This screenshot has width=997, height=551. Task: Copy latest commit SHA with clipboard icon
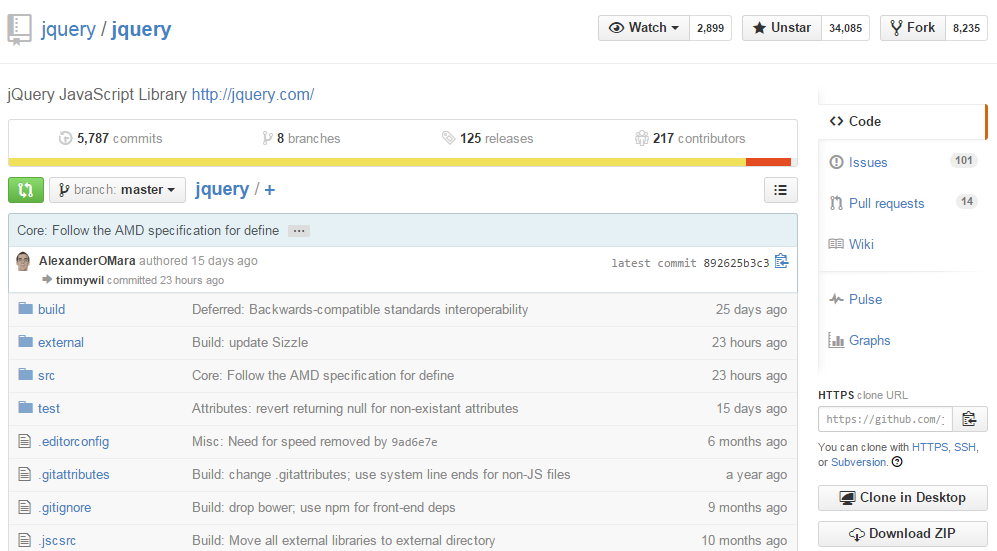click(781, 262)
